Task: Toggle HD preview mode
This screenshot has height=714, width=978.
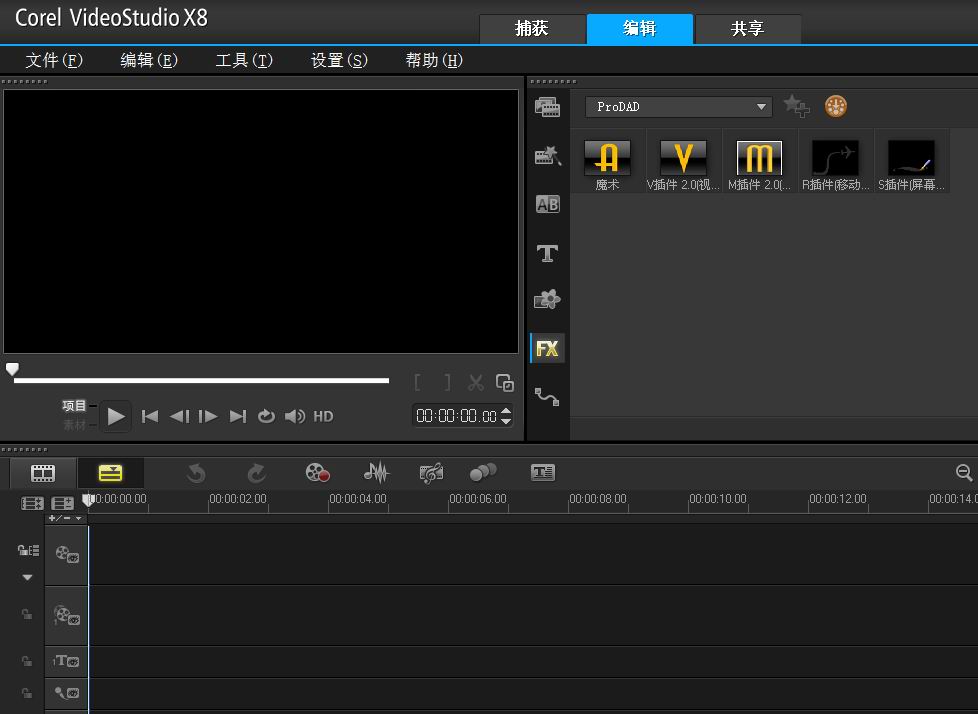Action: click(x=323, y=417)
